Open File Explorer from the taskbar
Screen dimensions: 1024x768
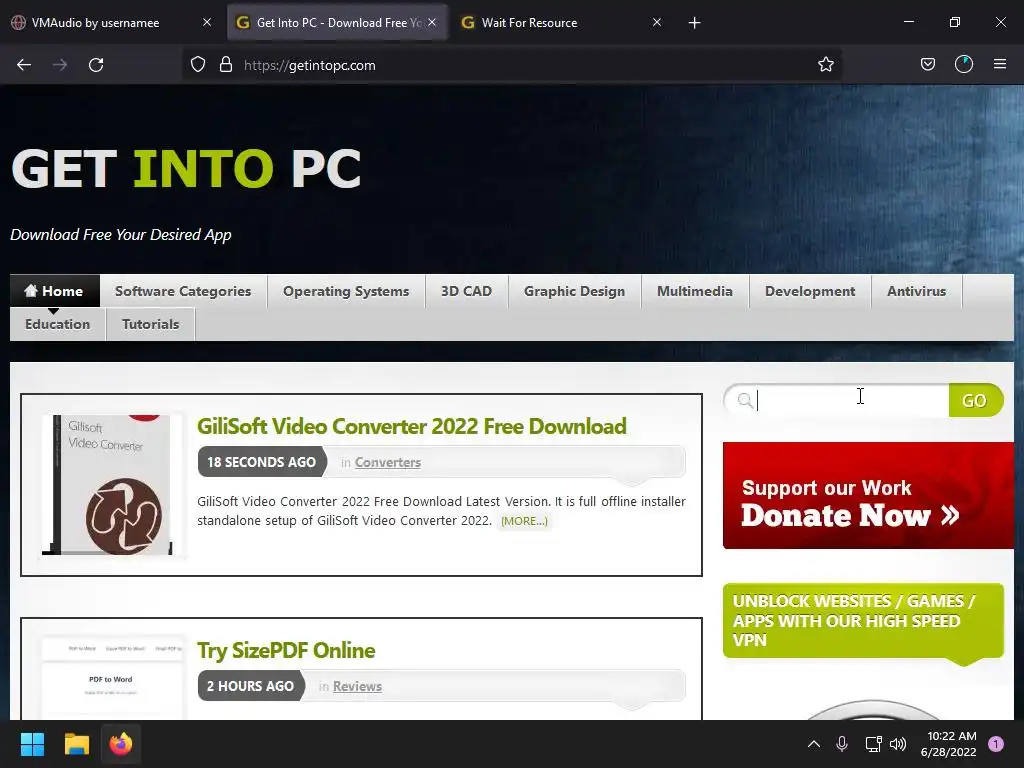coord(76,744)
